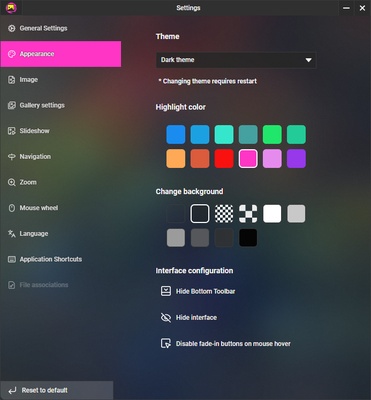Screen dimensions: 371x400
Task: Click the Navigation signpost icon
Action: [12, 157]
